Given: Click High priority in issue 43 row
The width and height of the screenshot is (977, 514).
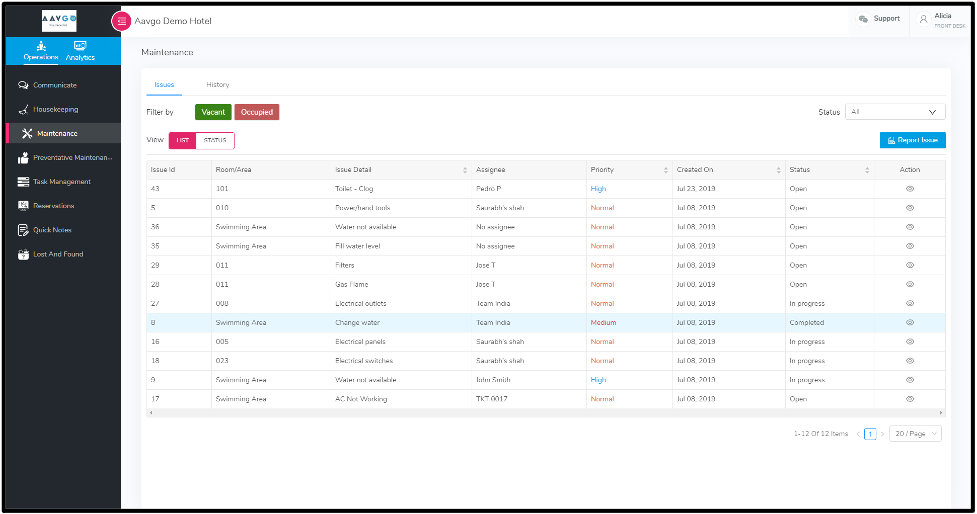Looking at the screenshot, I should [598, 189].
